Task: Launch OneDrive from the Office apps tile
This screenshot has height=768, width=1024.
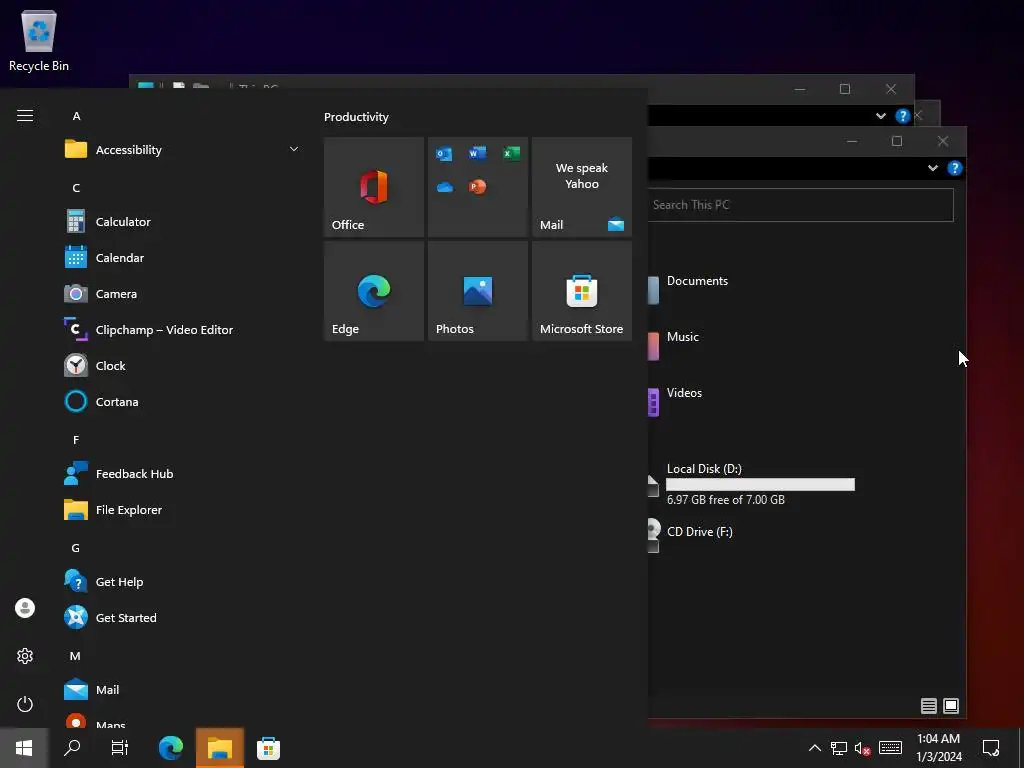Action: point(445,187)
